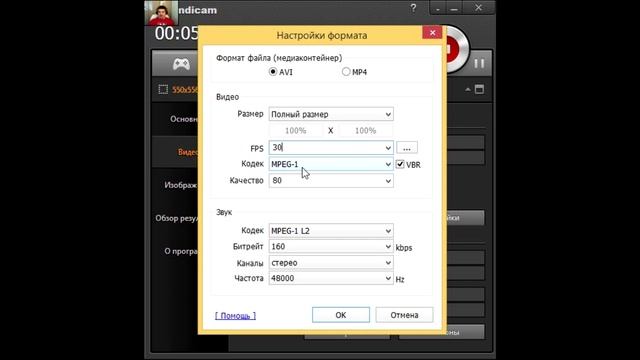The image size is (640, 360).
Task: Open the Основные tab in Bandicam sidebar
Action: pyautogui.click(x=184, y=119)
